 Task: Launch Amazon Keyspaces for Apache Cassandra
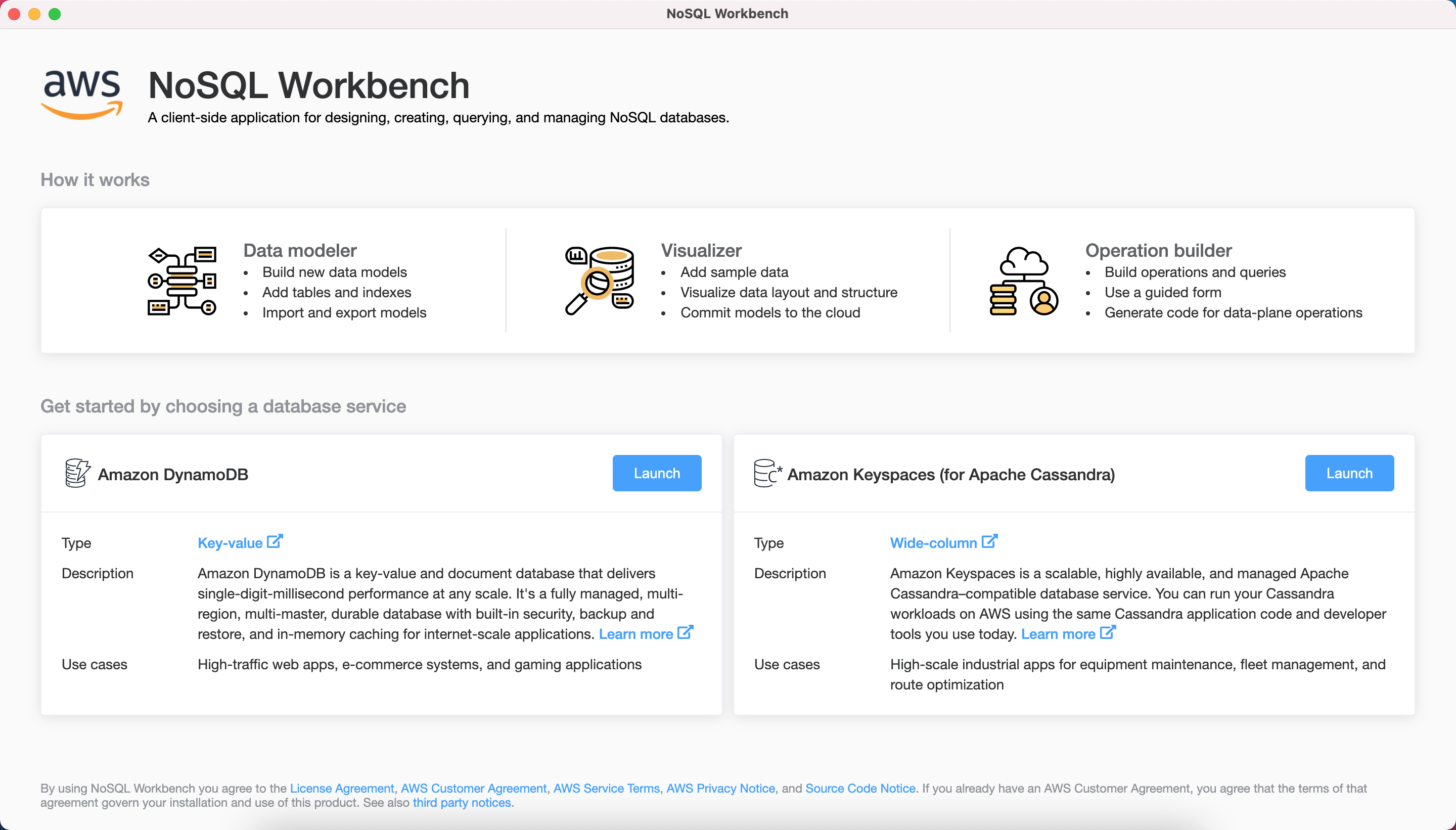pos(1349,473)
